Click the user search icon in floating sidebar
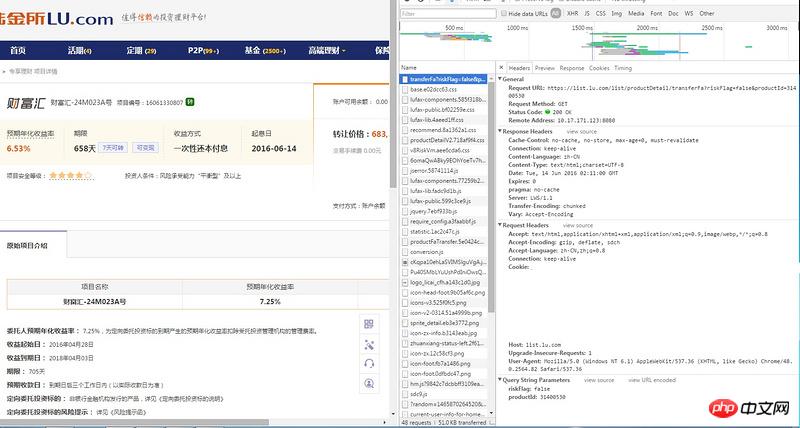 [369, 383]
